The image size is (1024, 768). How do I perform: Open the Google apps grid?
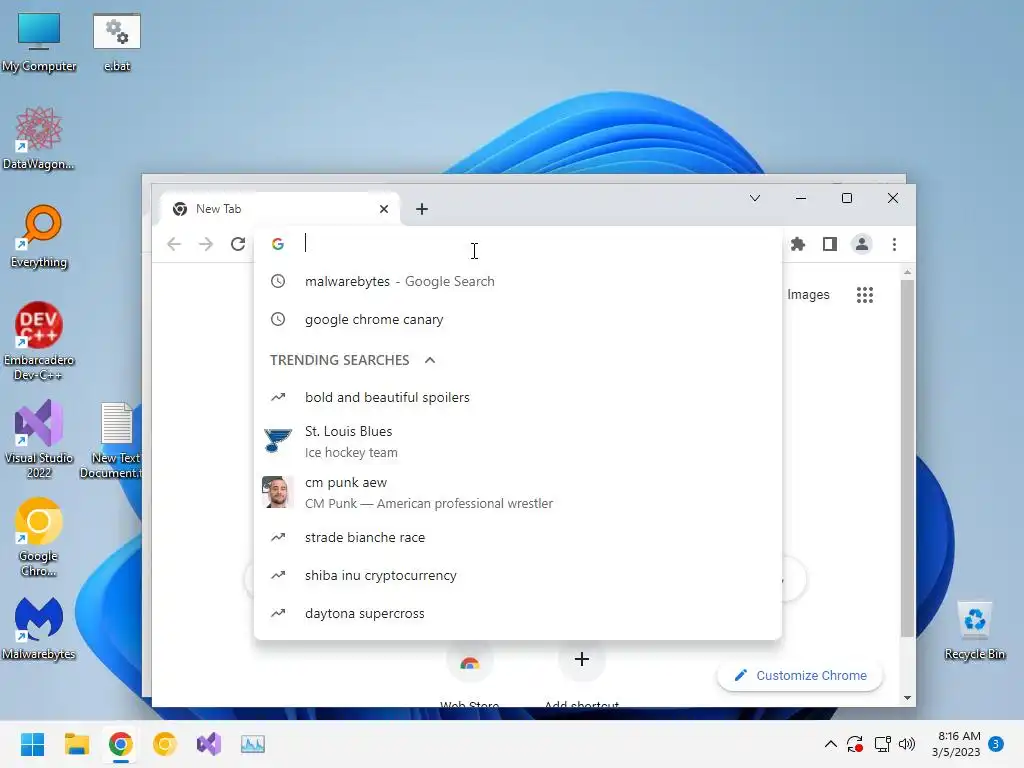click(x=865, y=295)
